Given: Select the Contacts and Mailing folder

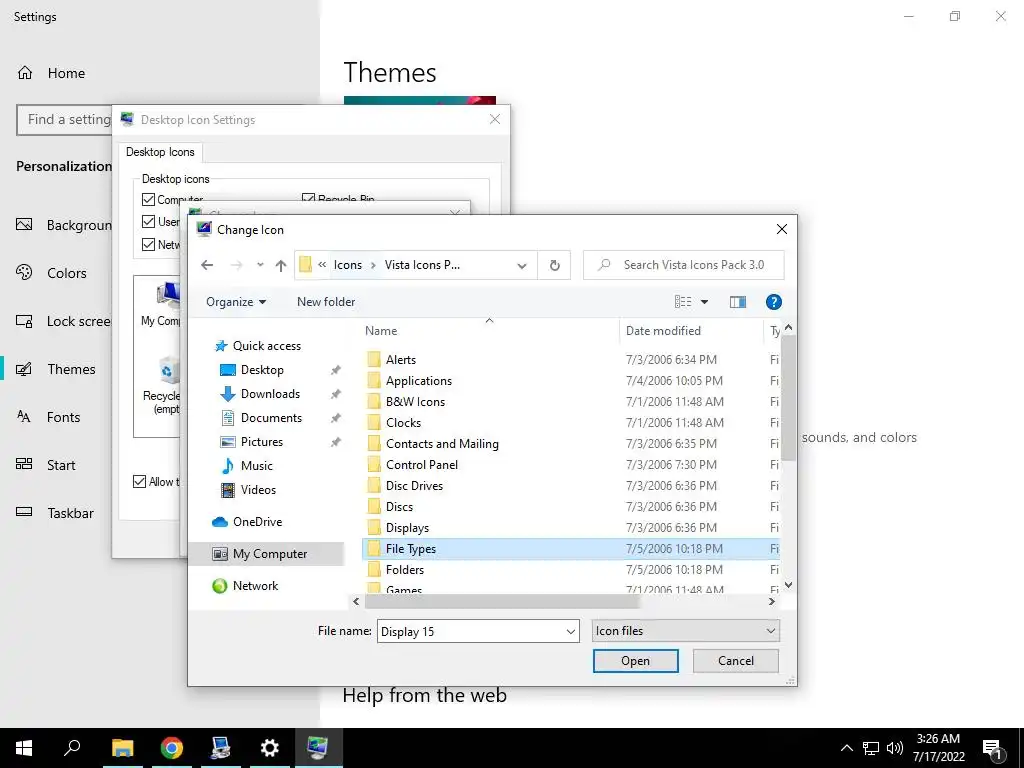Looking at the screenshot, I should (x=571, y=443).
